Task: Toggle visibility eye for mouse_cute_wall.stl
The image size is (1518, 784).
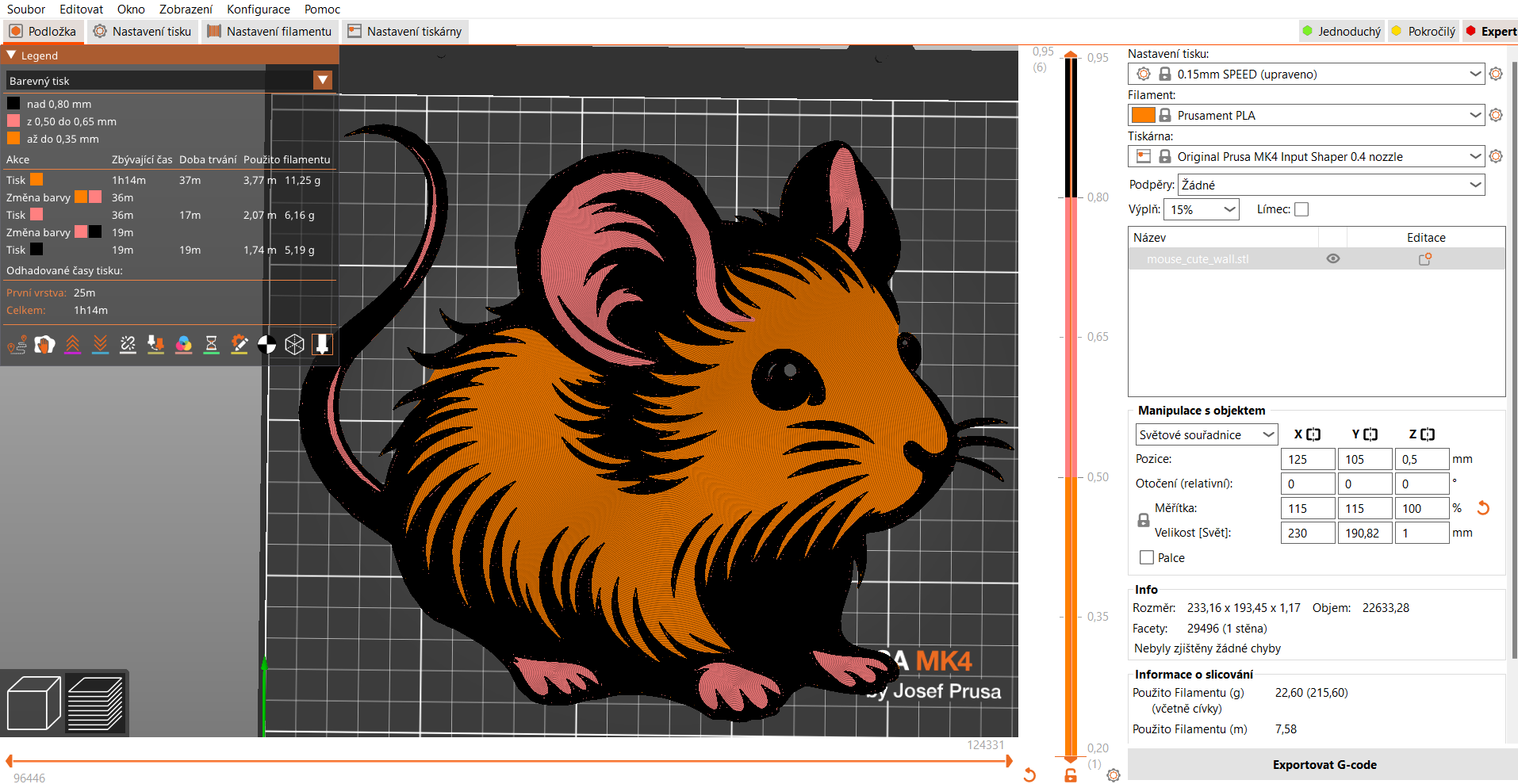Action: pos(1333,258)
